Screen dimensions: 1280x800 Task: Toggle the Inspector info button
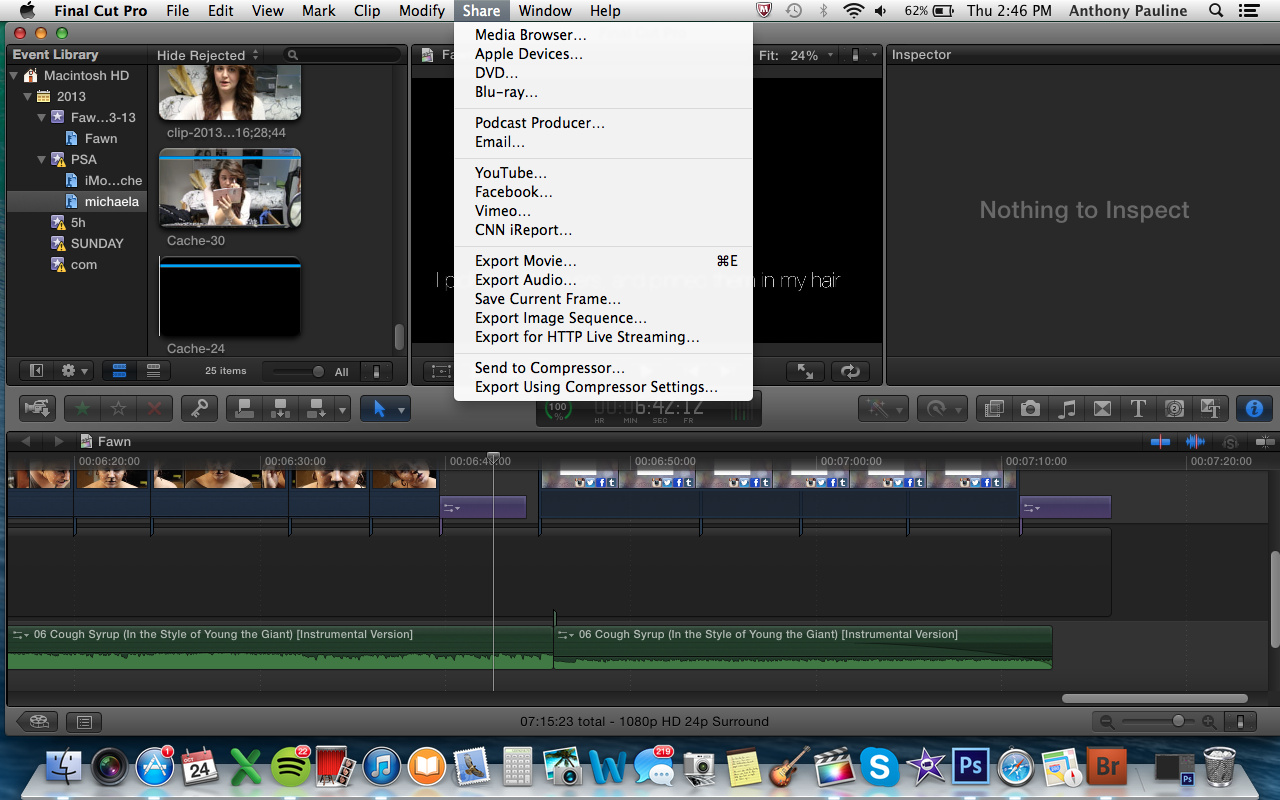(x=1254, y=408)
